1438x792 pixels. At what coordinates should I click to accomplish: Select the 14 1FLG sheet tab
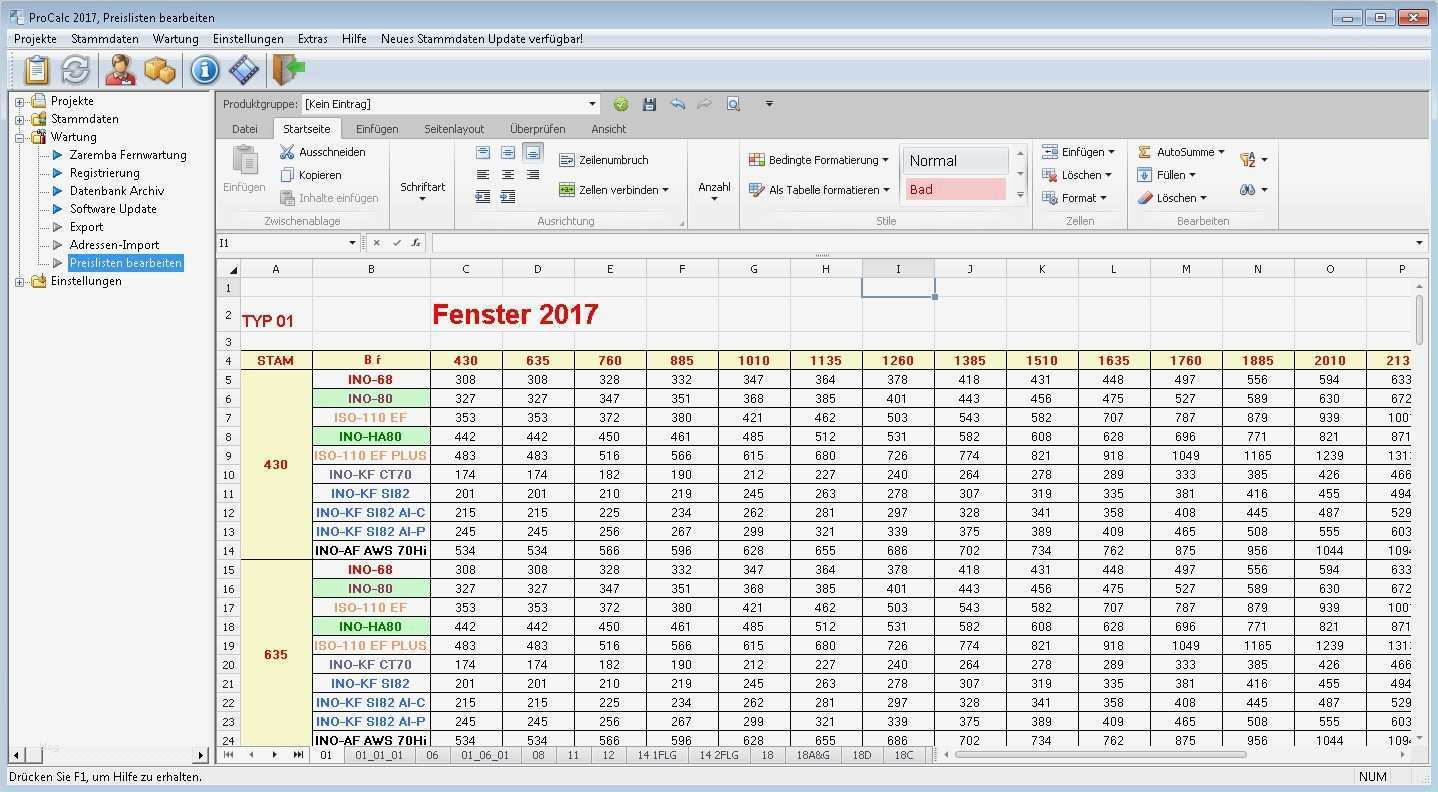tap(660, 755)
